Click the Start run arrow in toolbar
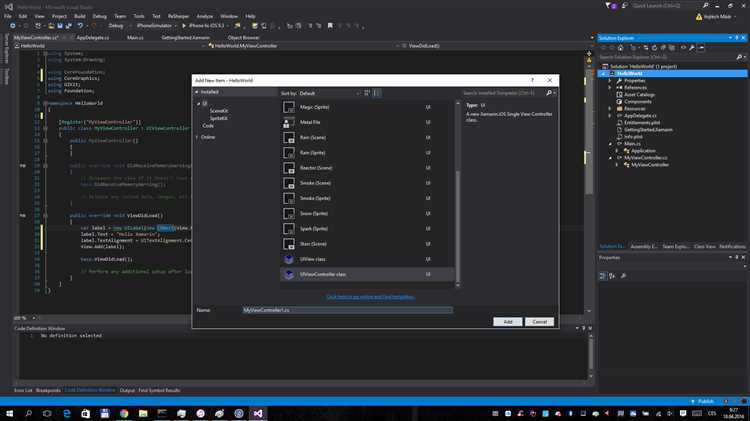Screen dimensions: 750x421 pyautogui.click(x=183, y=26)
